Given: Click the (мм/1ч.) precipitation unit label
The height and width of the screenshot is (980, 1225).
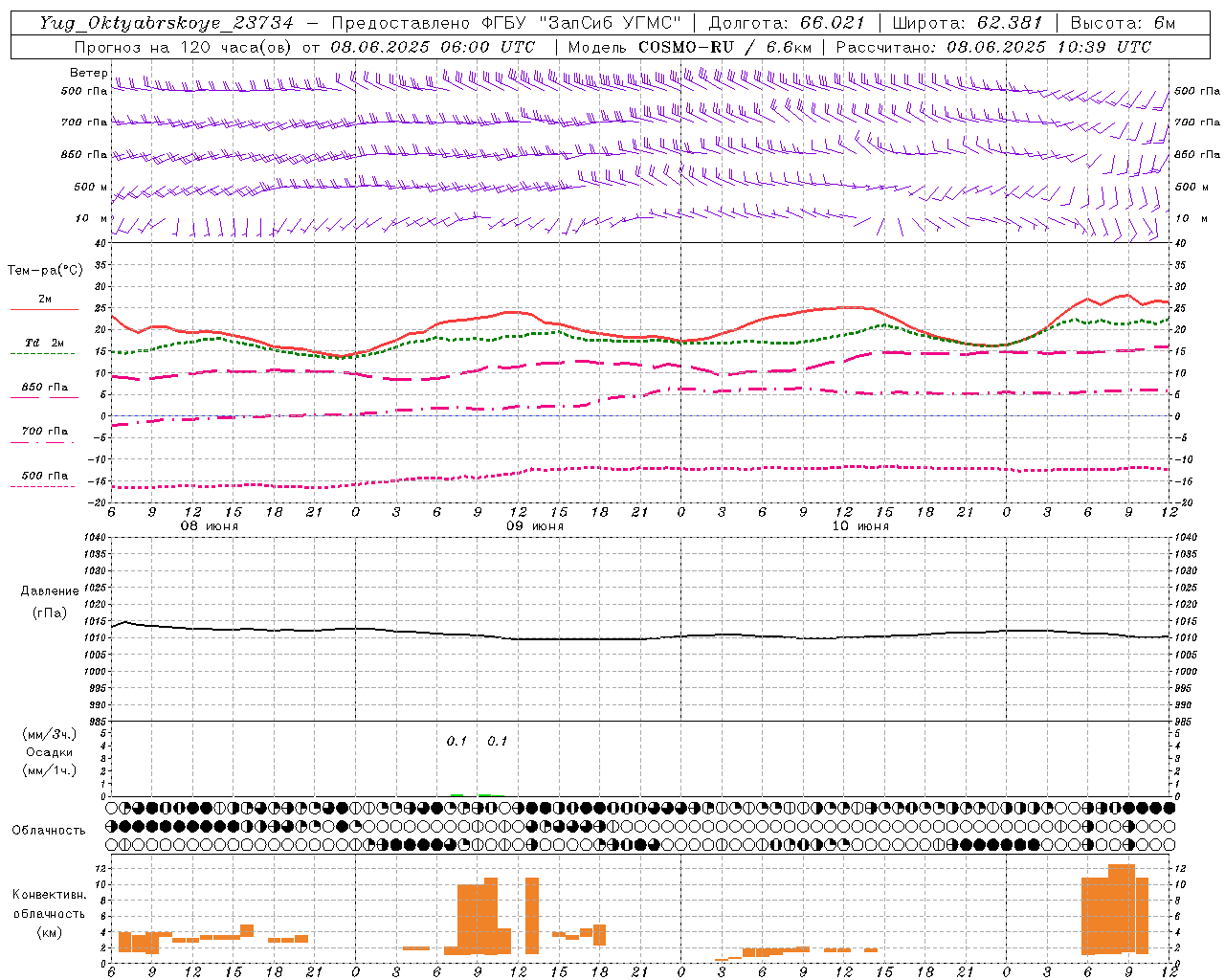Looking at the screenshot, I should click(49, 770).
